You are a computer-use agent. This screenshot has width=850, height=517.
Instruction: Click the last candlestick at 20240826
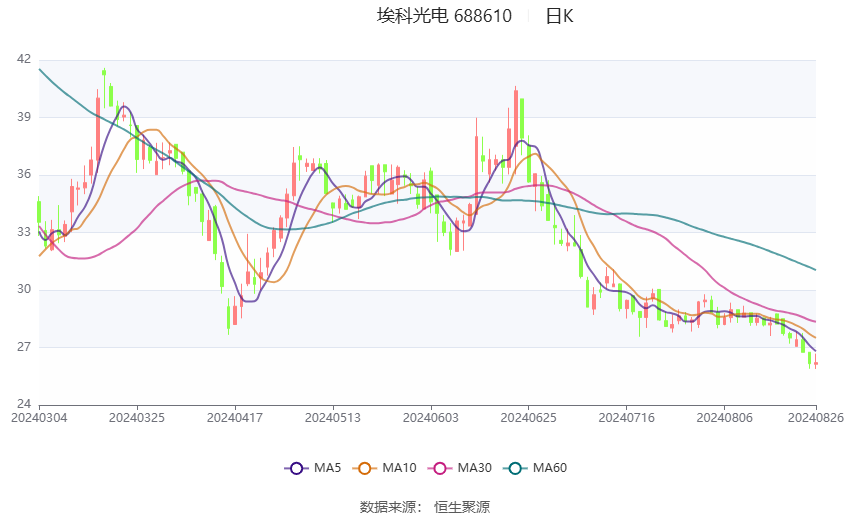[x=816, y=364]
